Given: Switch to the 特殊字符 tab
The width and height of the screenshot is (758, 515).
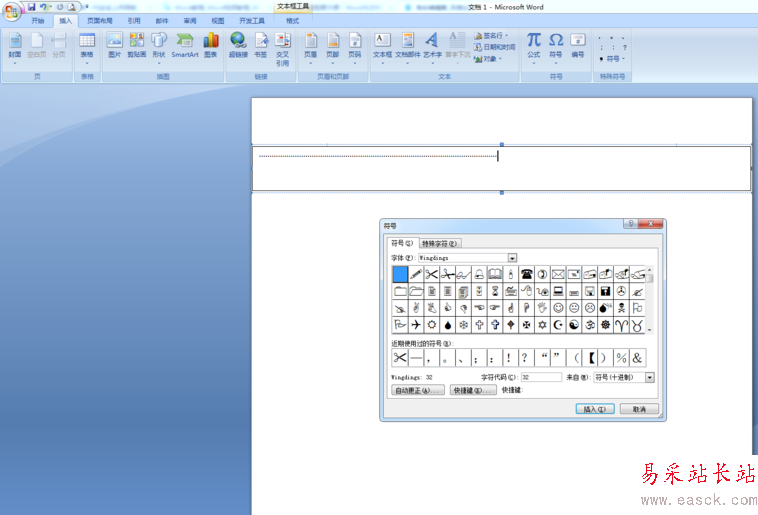Looking at the screenshot, I should [440, 243].
